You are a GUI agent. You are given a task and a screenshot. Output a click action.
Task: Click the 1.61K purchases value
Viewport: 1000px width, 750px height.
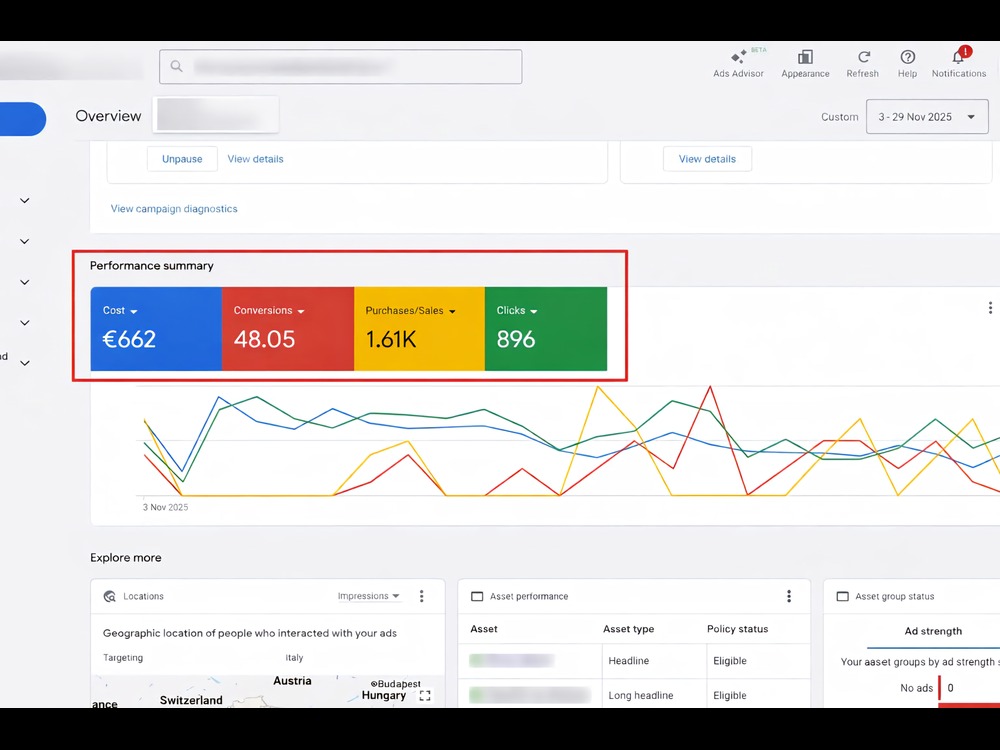point(391,339)
